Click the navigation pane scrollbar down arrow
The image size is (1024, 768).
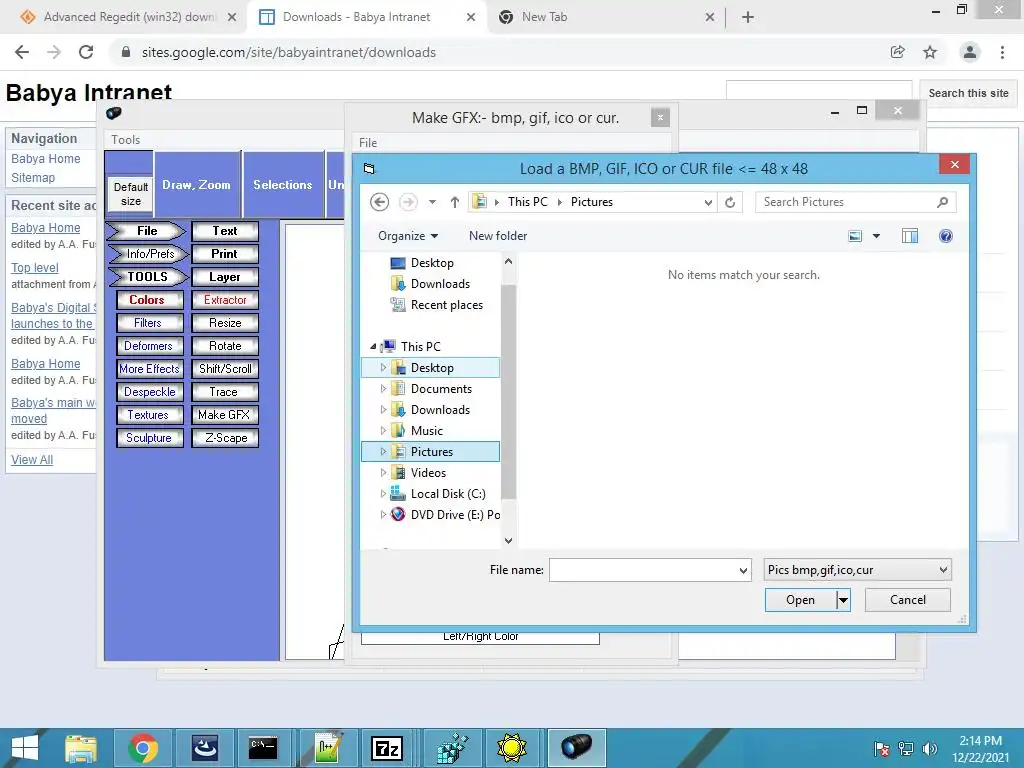coord(508,541)
